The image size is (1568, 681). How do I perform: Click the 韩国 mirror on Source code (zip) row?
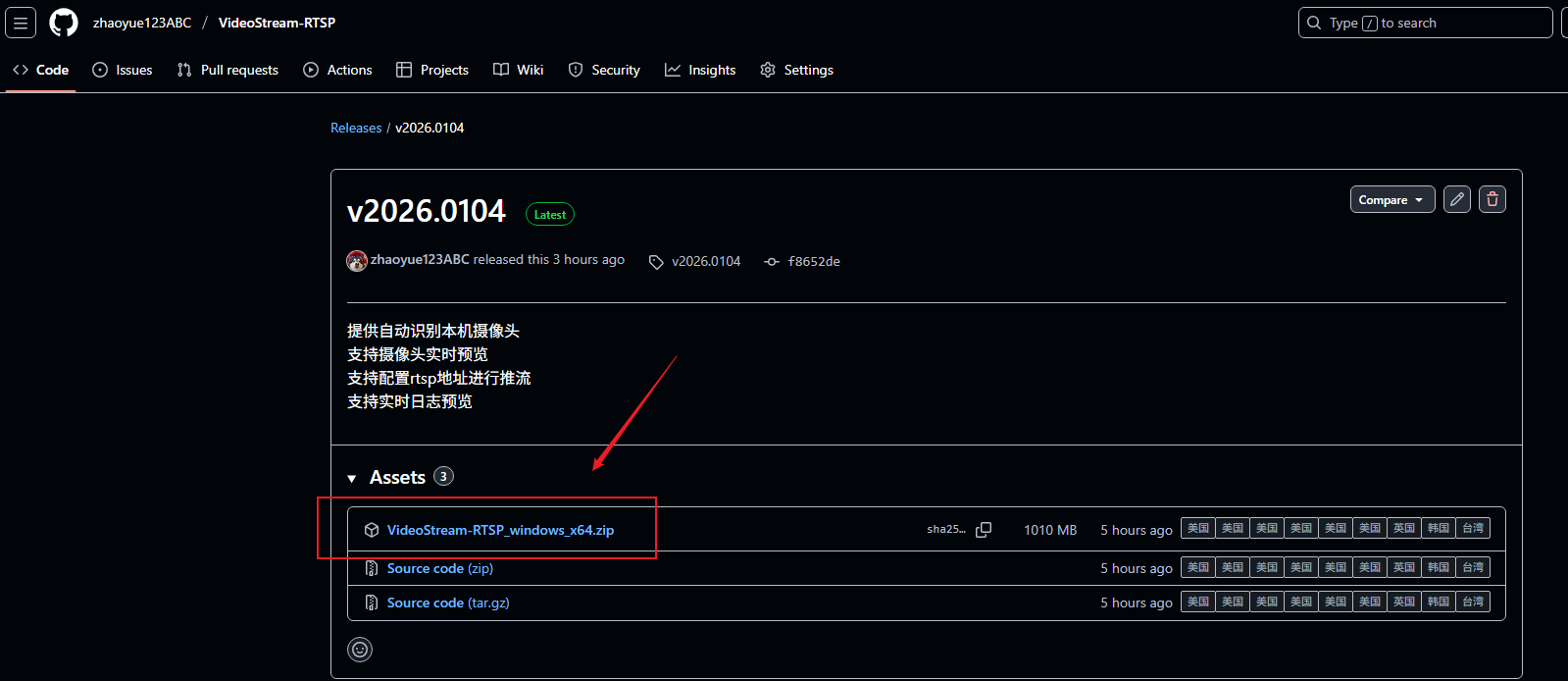(x=1439, y=567)
